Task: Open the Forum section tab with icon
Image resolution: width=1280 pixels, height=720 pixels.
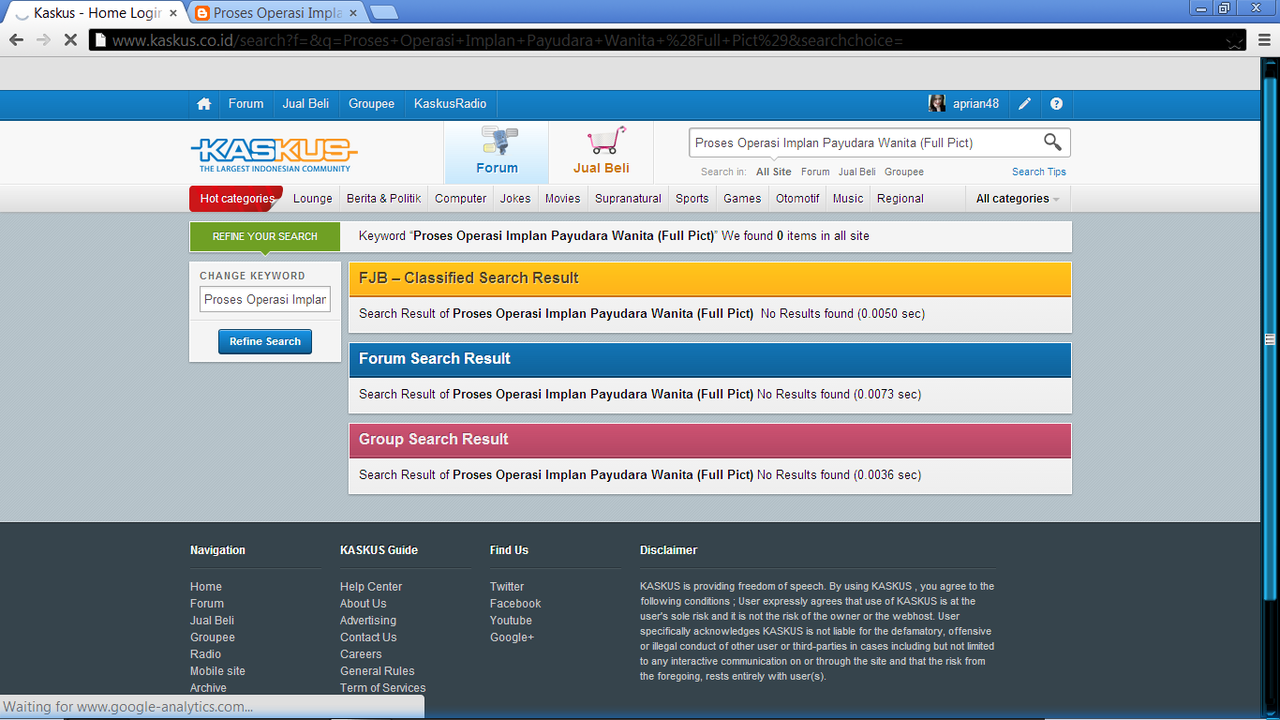Action: (497, 152)
